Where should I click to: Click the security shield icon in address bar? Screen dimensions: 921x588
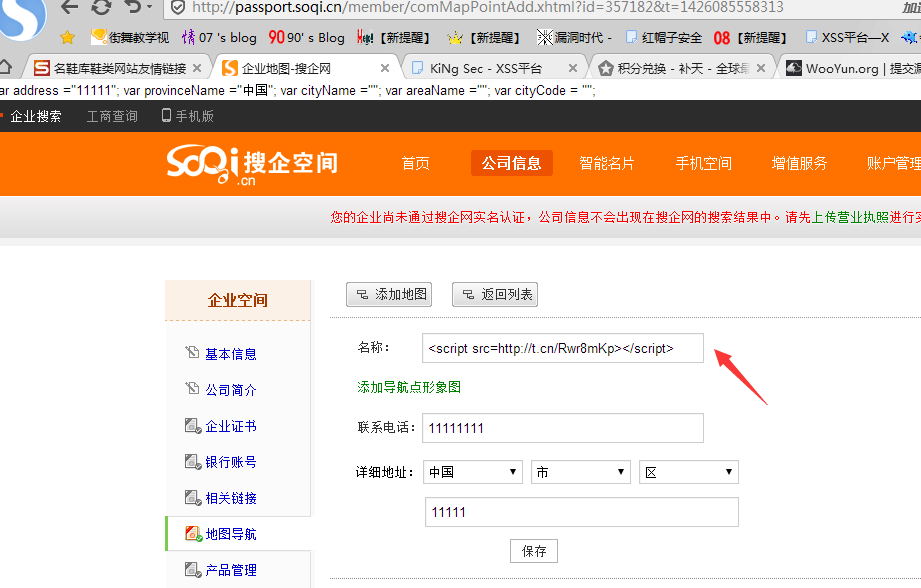pos(177,8)
